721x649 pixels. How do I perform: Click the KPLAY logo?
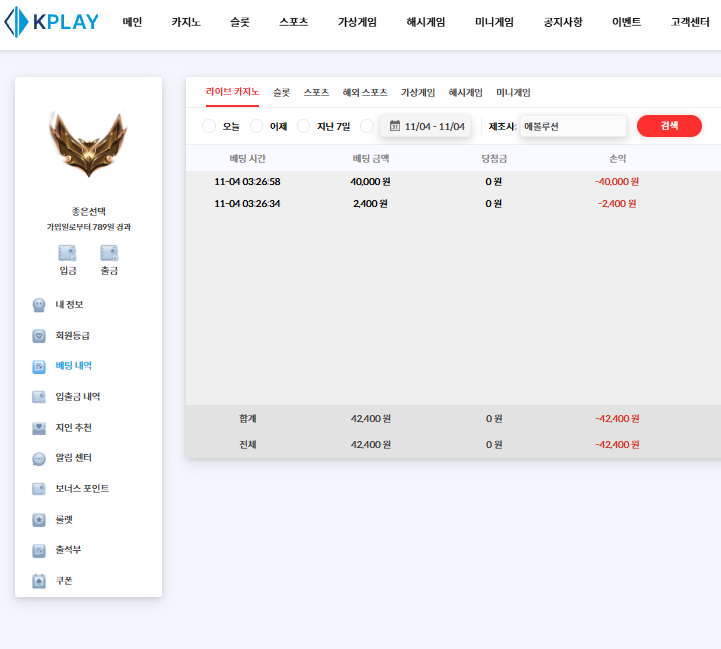click(x=51, y=22)
